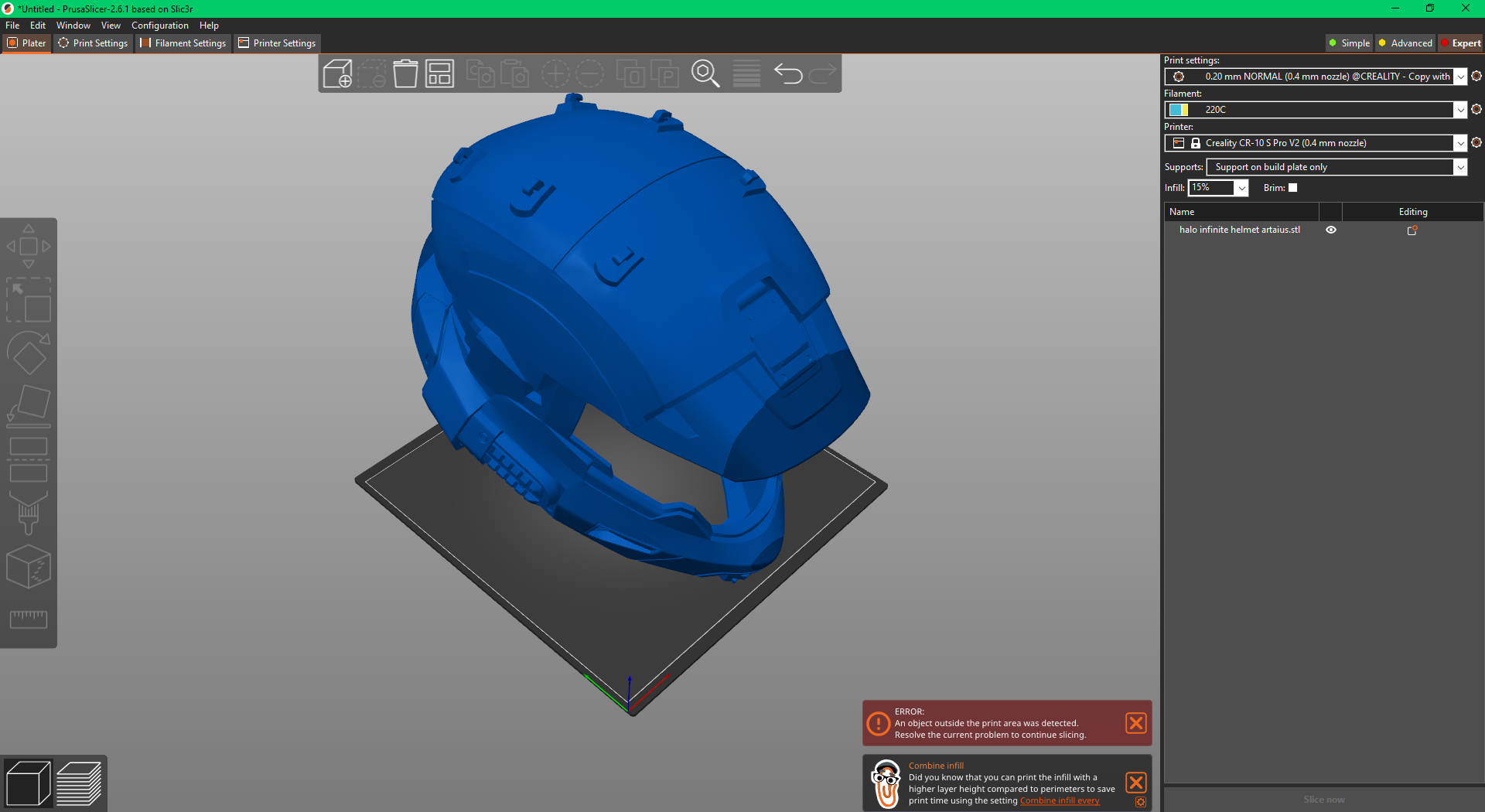
Task: Expand the Supports dropdown
Action: click(x=1459, y=167)
